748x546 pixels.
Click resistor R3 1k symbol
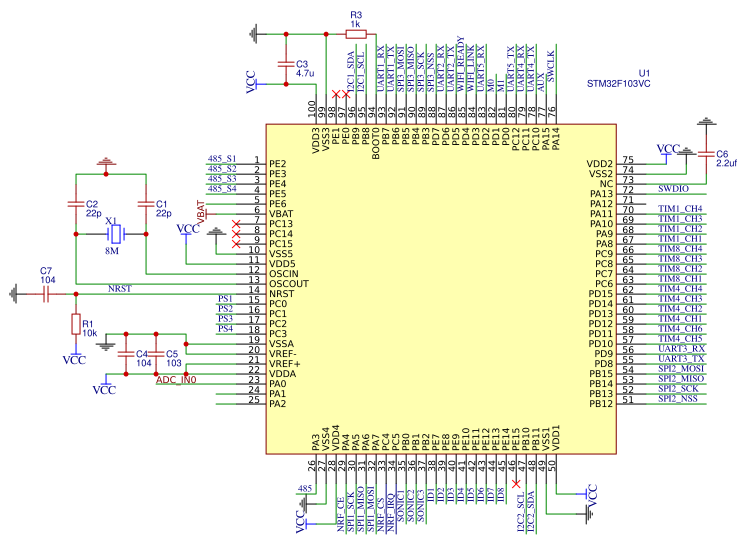click(357, 34)
